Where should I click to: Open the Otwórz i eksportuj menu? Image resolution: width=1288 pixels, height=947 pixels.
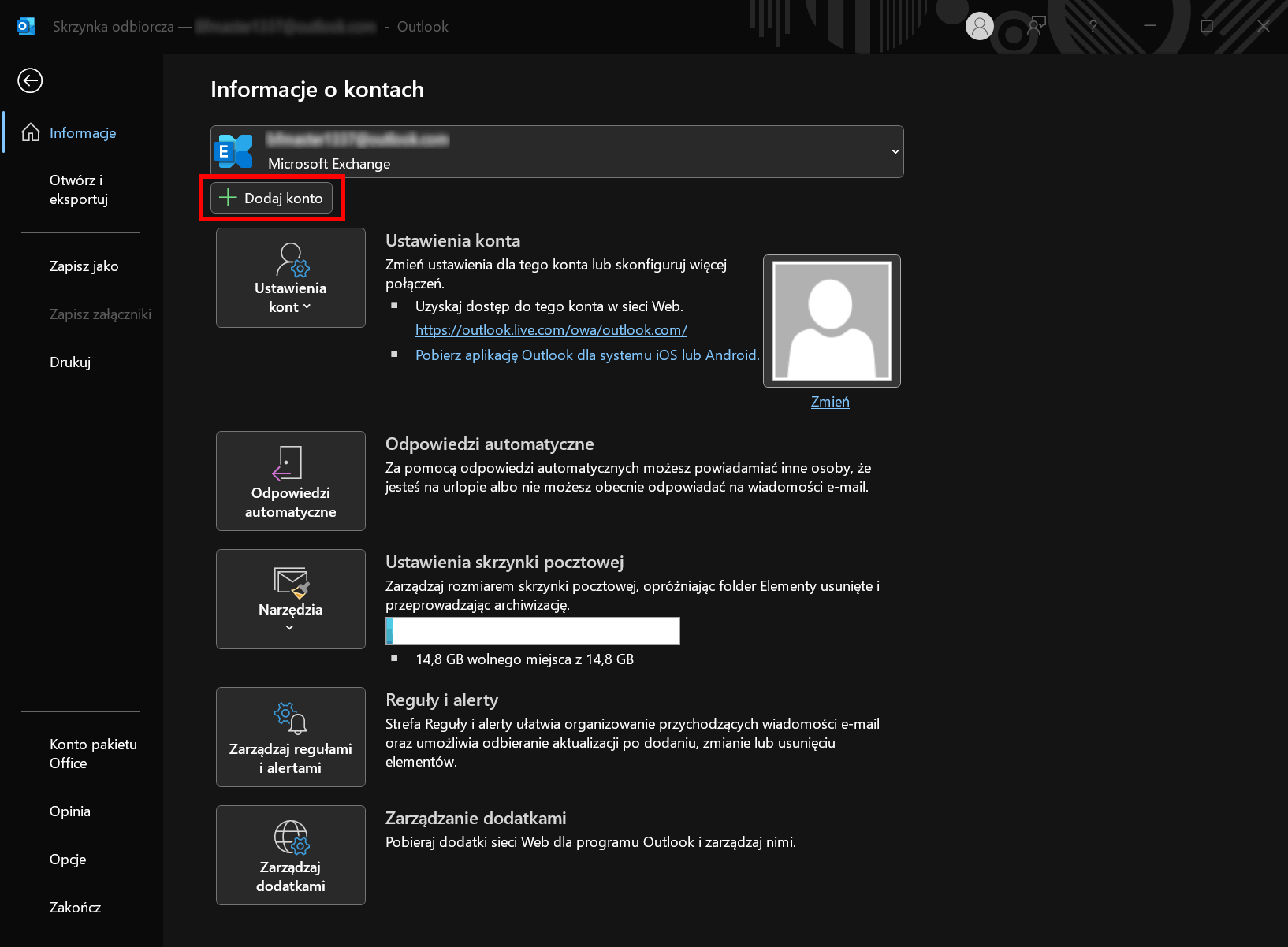pos(79,190)
